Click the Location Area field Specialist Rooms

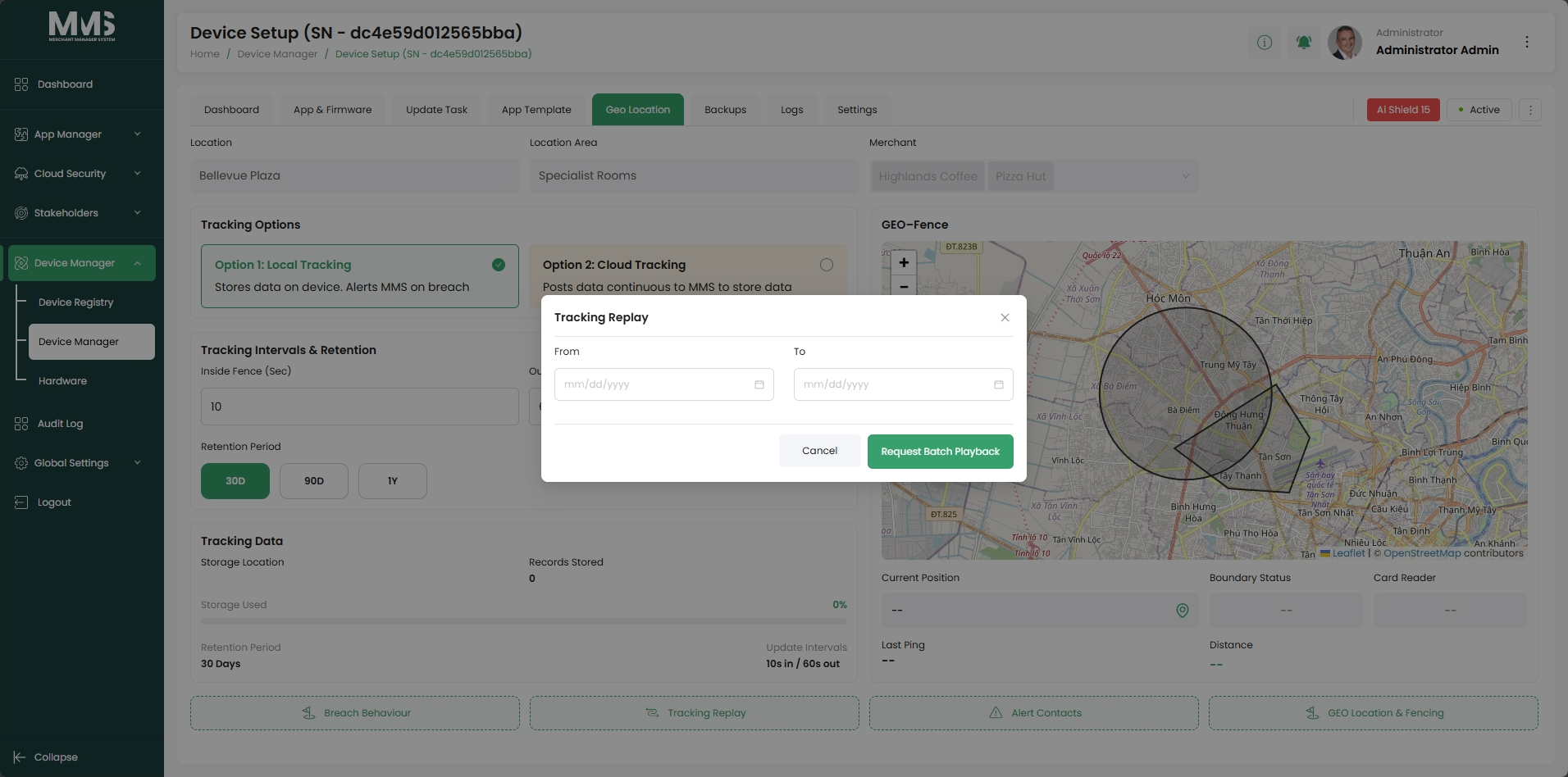(695, 175)
